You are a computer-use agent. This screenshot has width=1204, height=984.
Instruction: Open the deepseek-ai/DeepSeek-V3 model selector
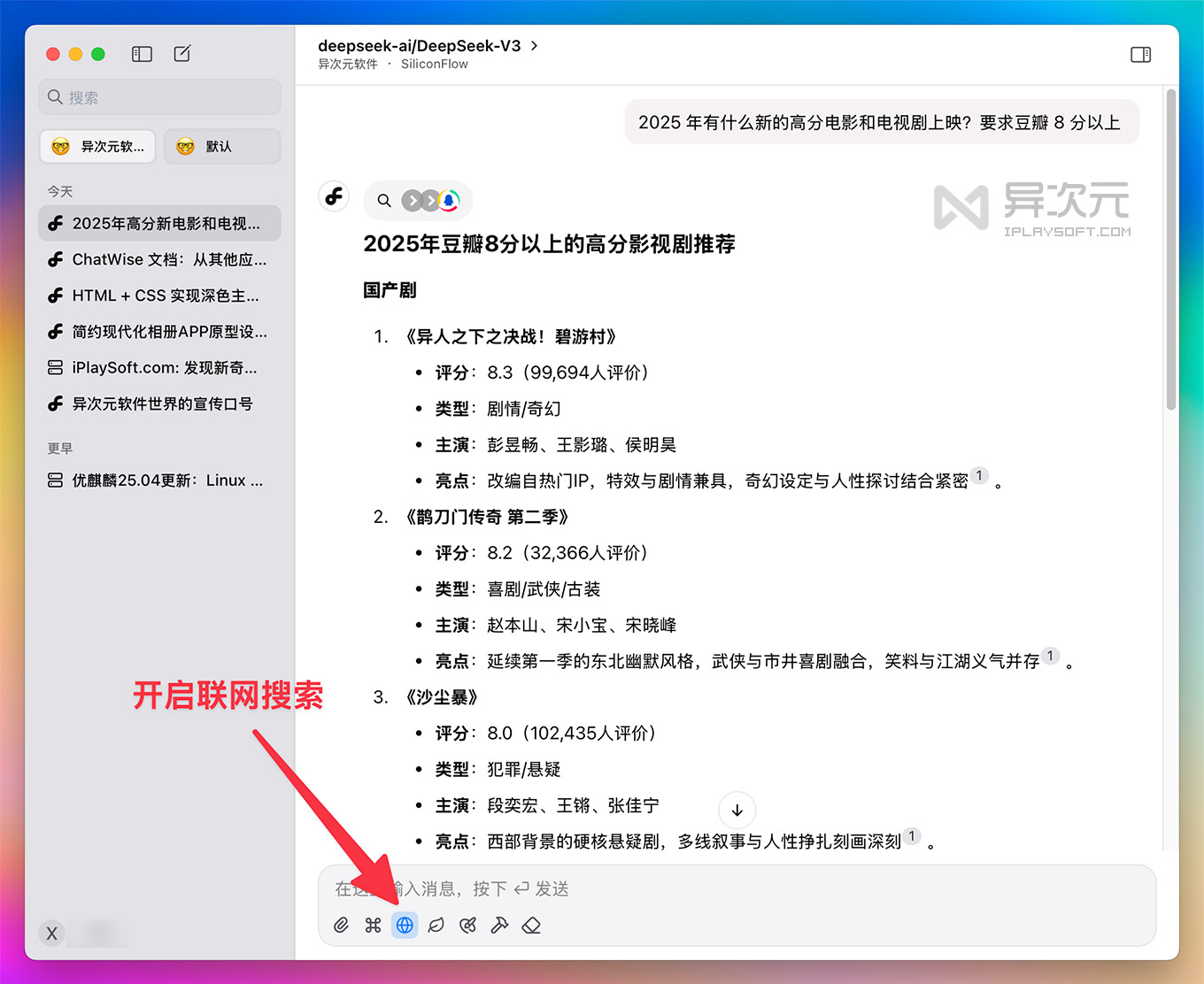425,45
